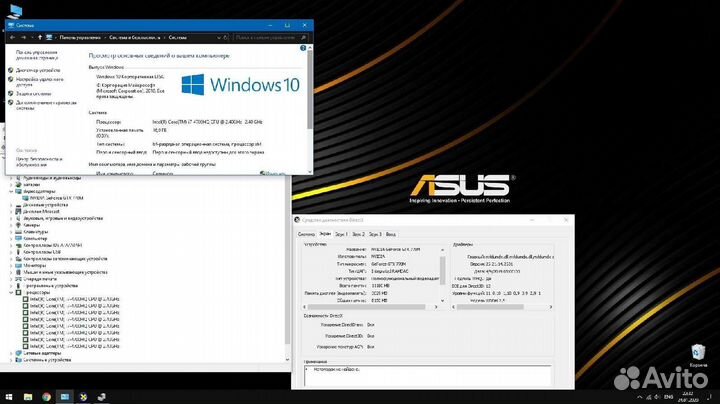Viewport: 720px width, 404px height.
Task: Expand the 'Контроллеры USB' node
Action: 11,252
